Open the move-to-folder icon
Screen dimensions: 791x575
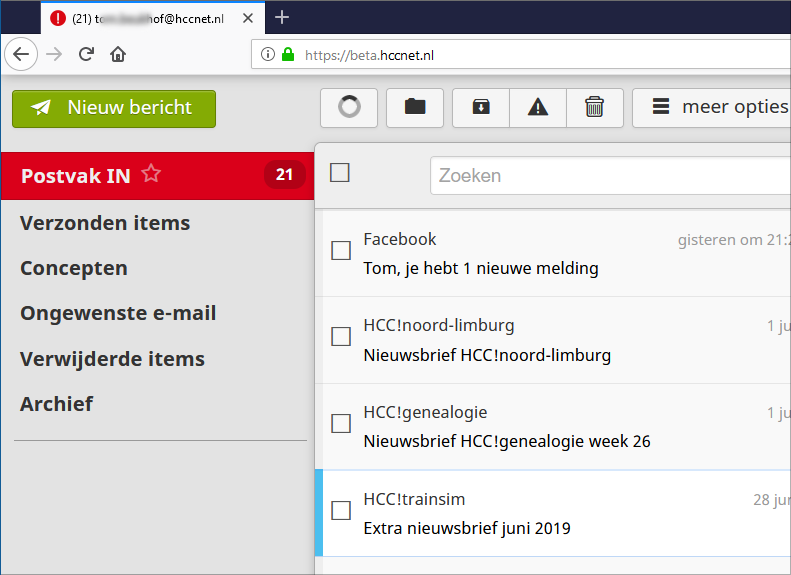(x=415, y=108)
